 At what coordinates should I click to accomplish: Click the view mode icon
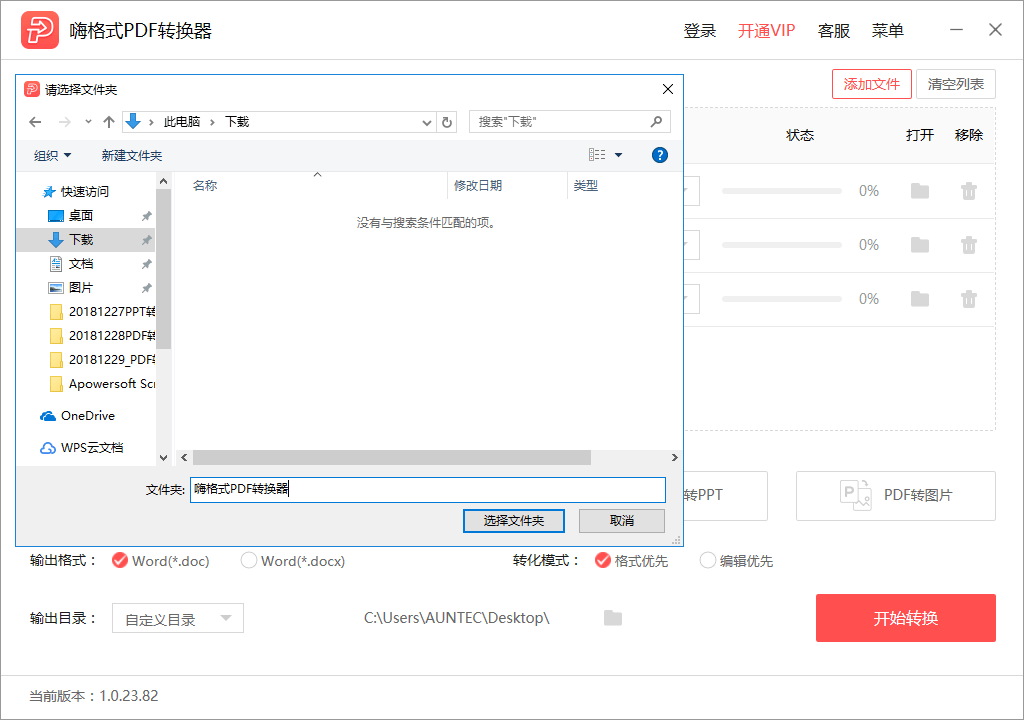point(597,155)
